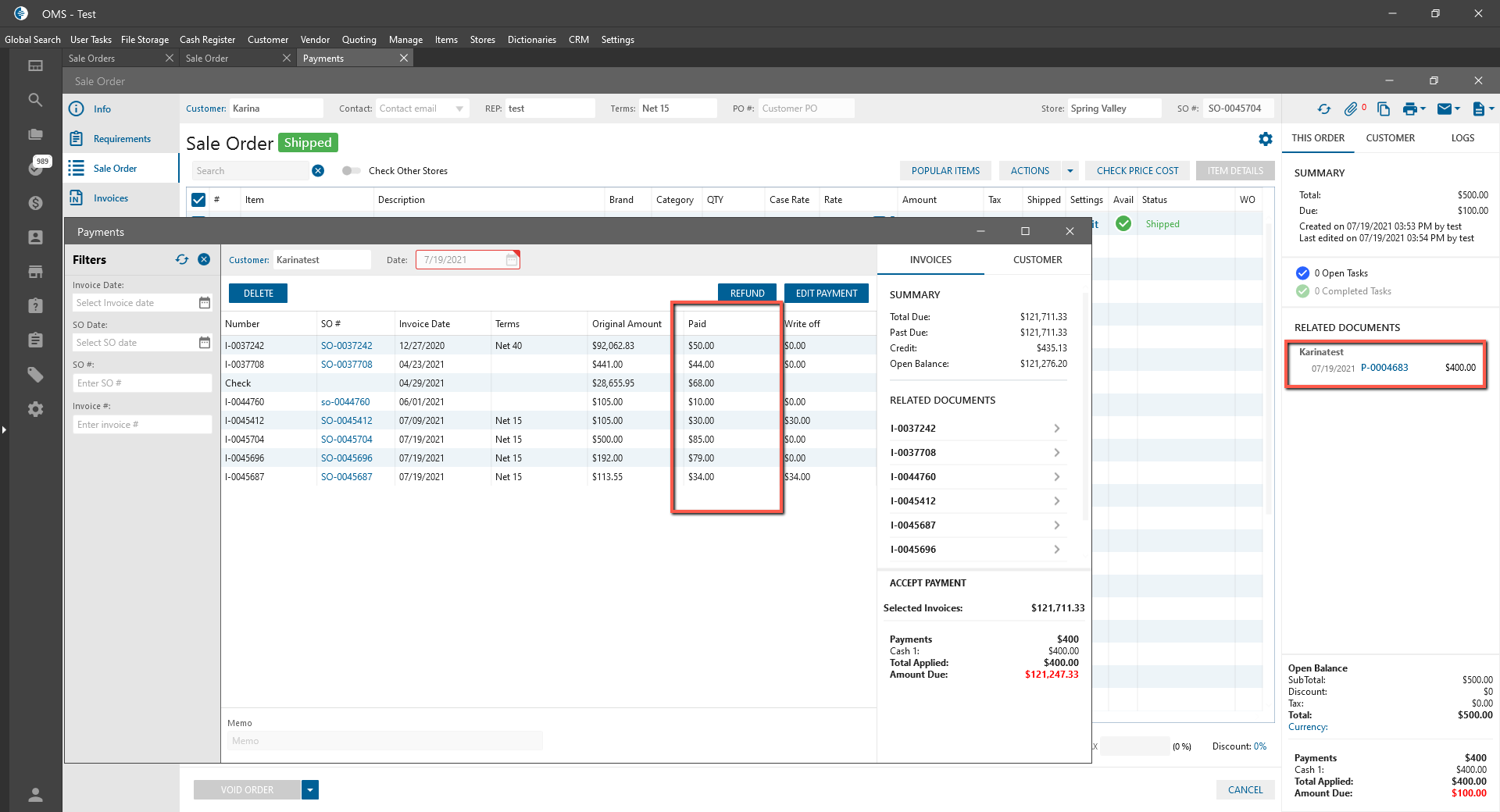Click the refresh icon in Filters panel
This screenshot has height=812, width=1500.
pos(182,260)
